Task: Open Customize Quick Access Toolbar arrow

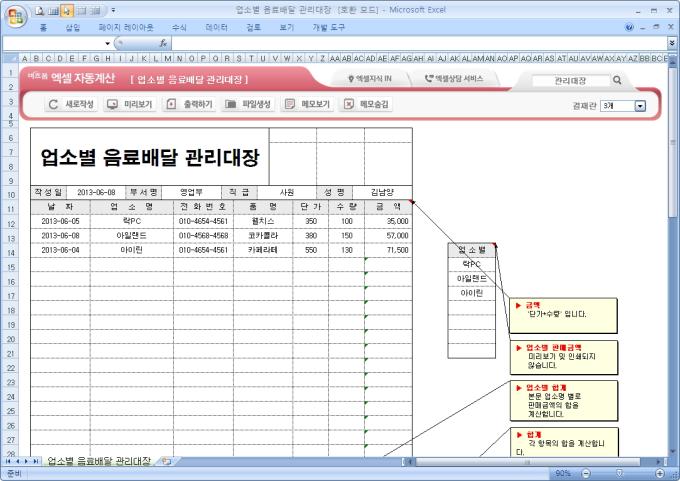Action: [113, 10]
